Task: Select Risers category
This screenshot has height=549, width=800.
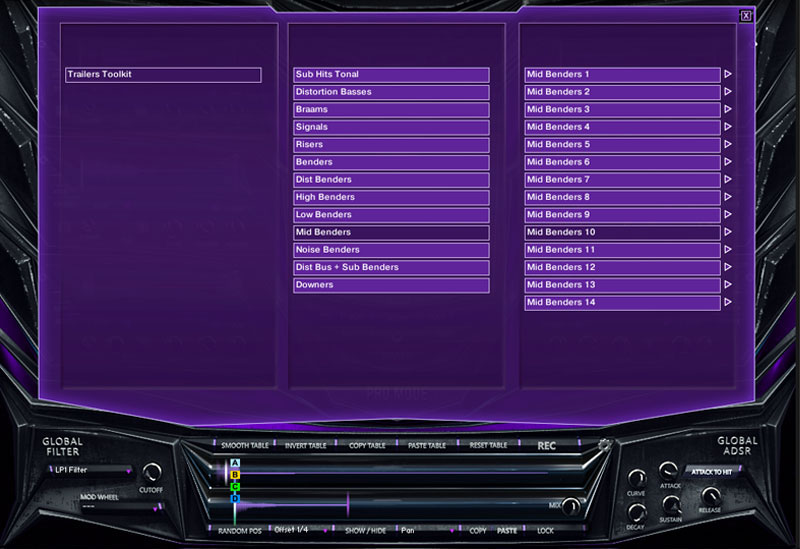Action: tap(391, 144)
